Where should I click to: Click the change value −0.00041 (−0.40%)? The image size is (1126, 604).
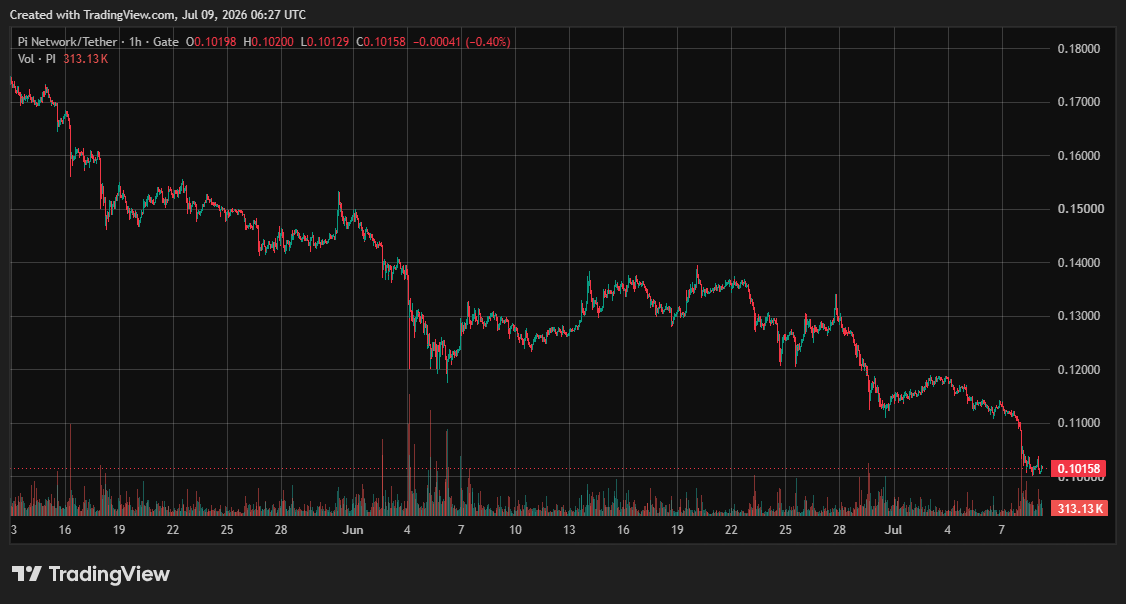pyautogui.click(x=462, y=42)
